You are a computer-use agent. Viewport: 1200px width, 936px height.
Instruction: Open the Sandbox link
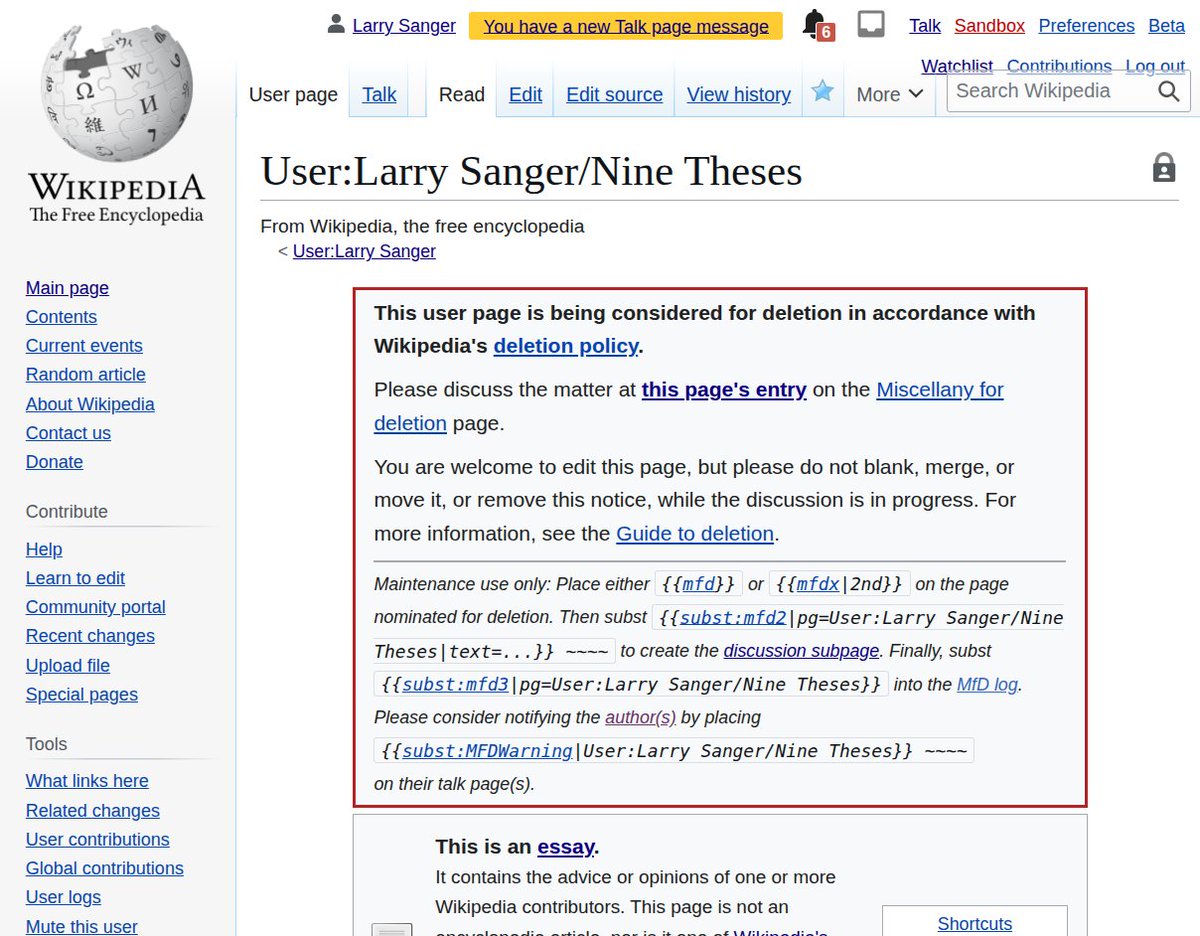coord(989,26)
